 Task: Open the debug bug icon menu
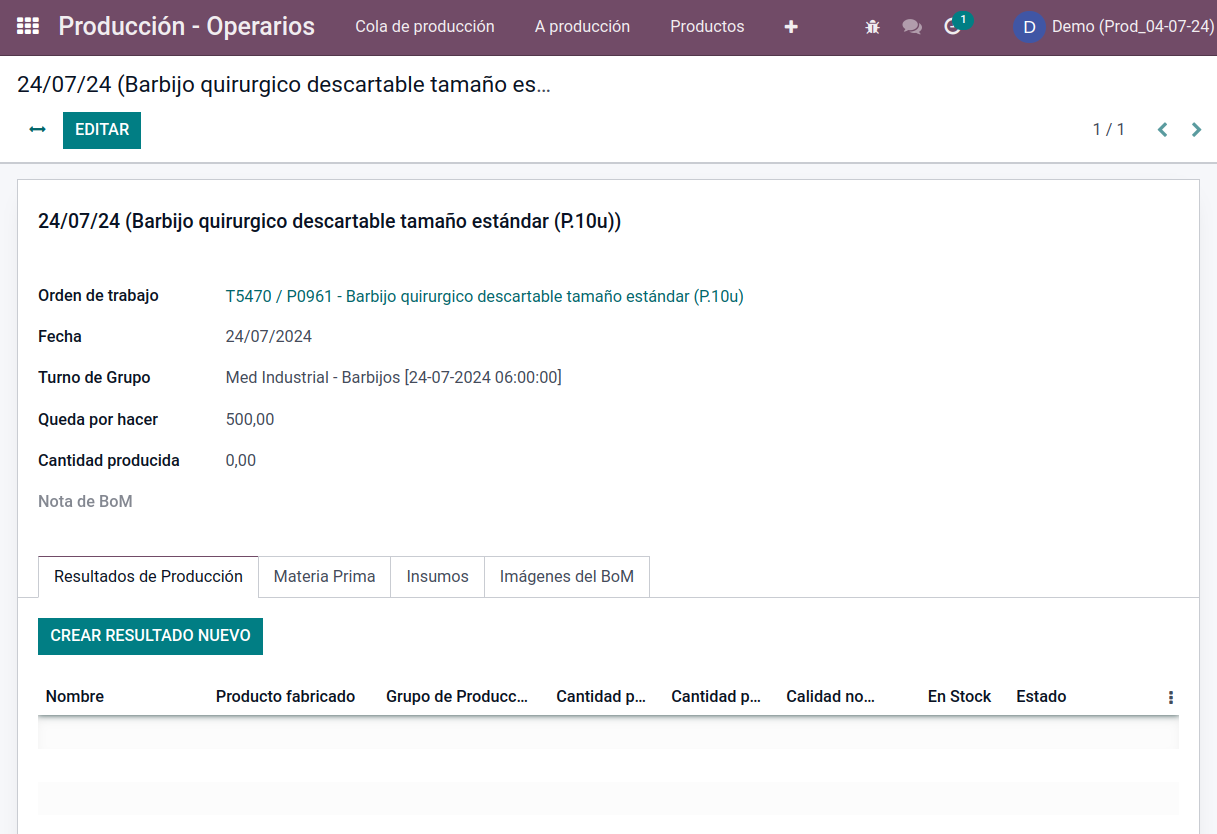coord(872,27)
